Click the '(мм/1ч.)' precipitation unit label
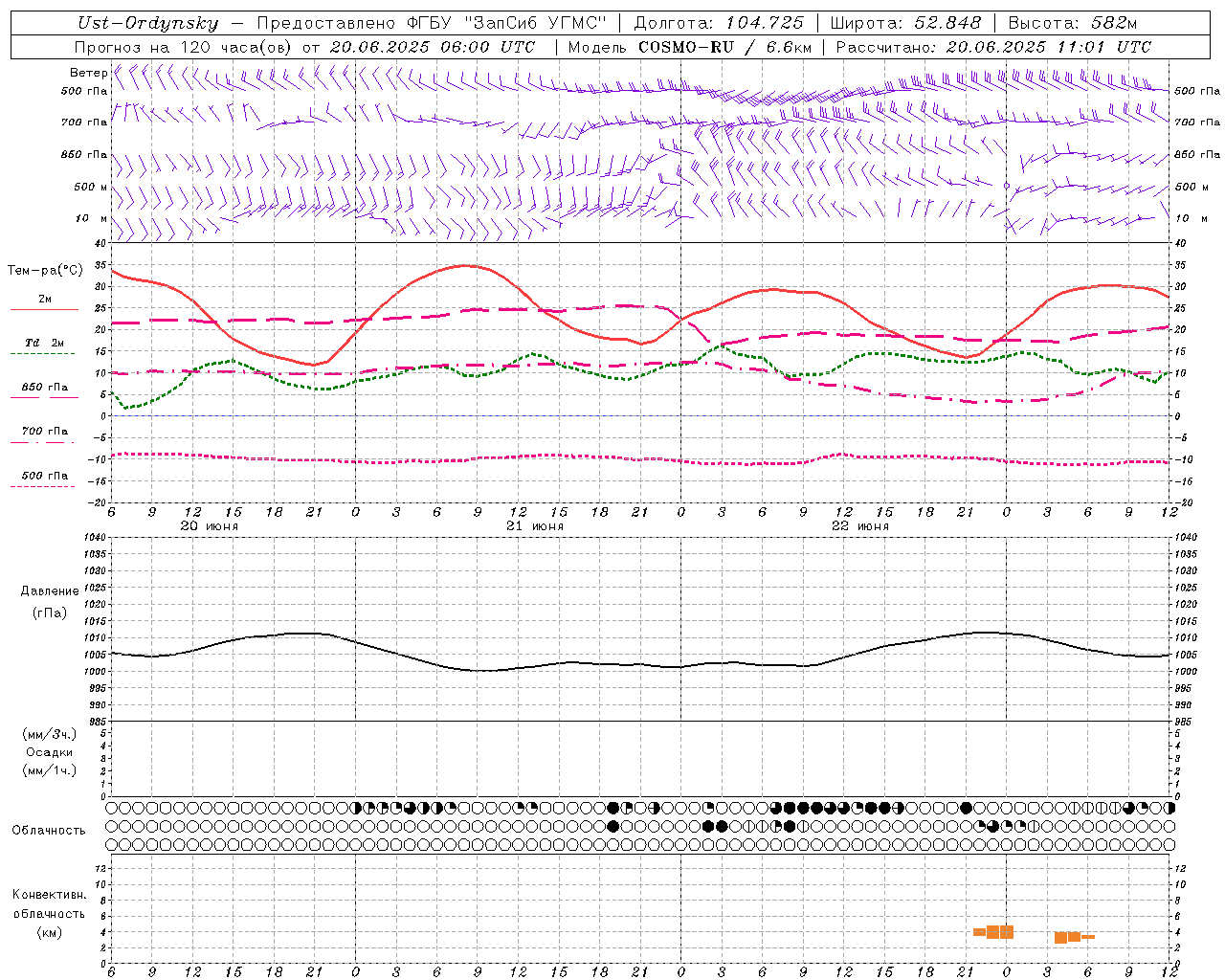Screen dimensions: 1225x980 50,770
